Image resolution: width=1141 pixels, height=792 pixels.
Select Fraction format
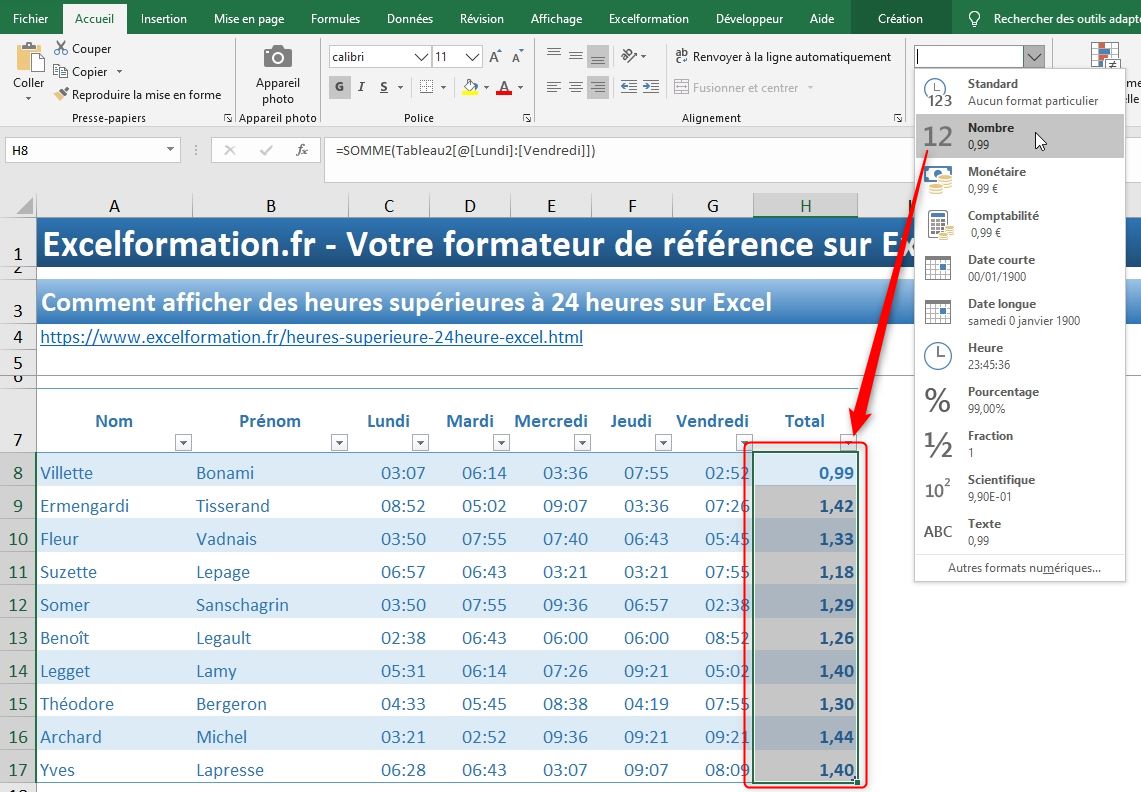pyautogui.click(x=1019, y=444)
